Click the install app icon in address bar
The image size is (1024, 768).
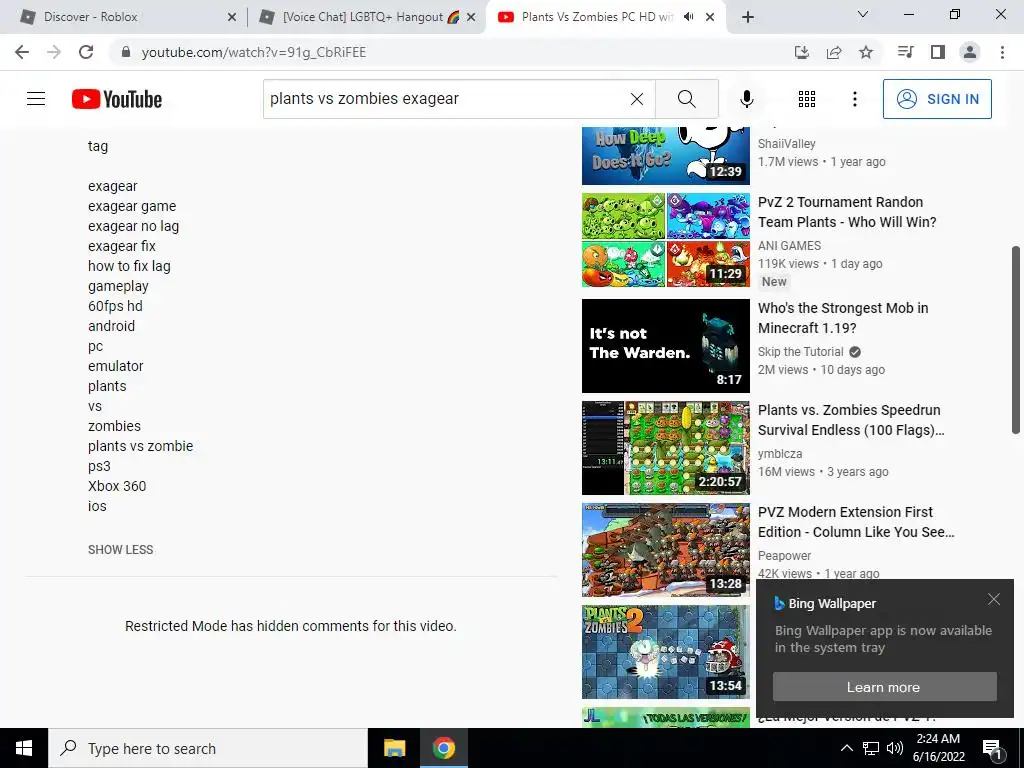(802, 52)
